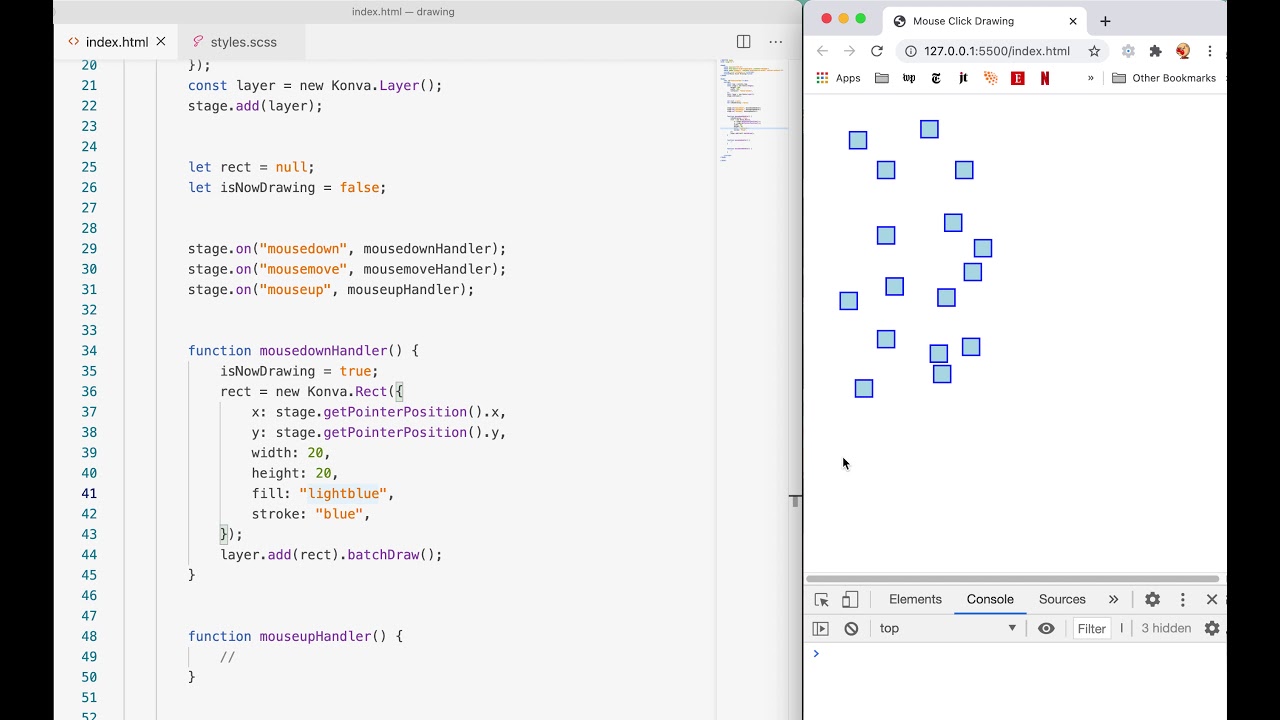Open the top JavaScript context dropdown
The width and height of the screenshot is (1280, 720).
[947, 629]
